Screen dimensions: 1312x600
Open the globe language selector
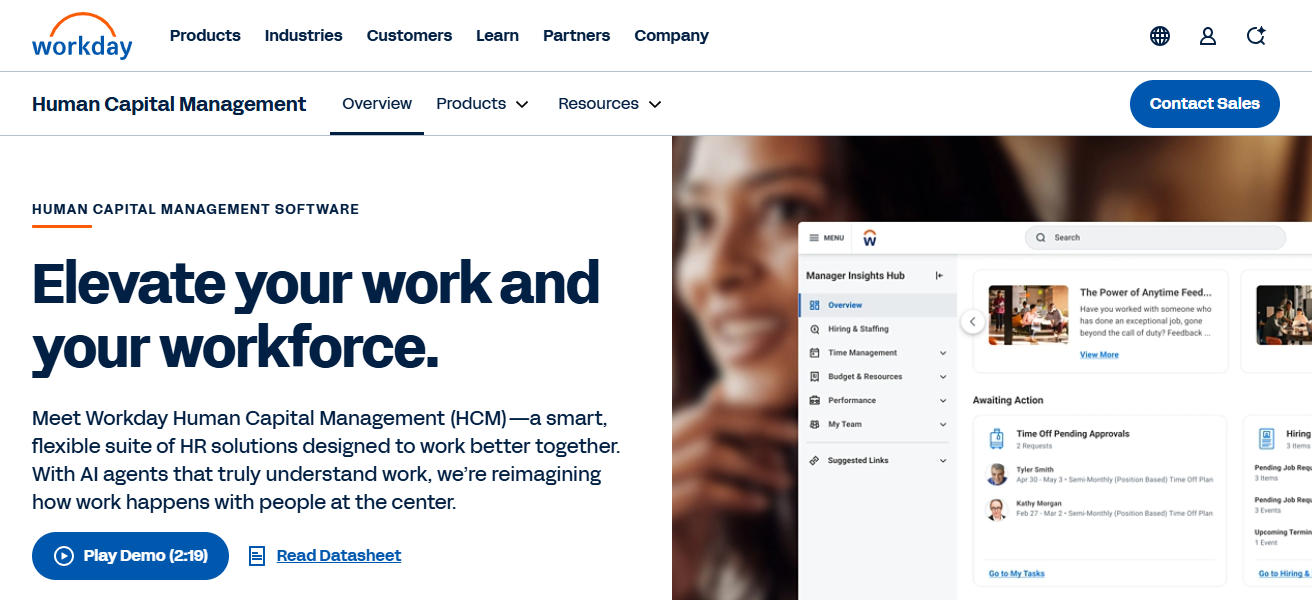(1160, 36)
